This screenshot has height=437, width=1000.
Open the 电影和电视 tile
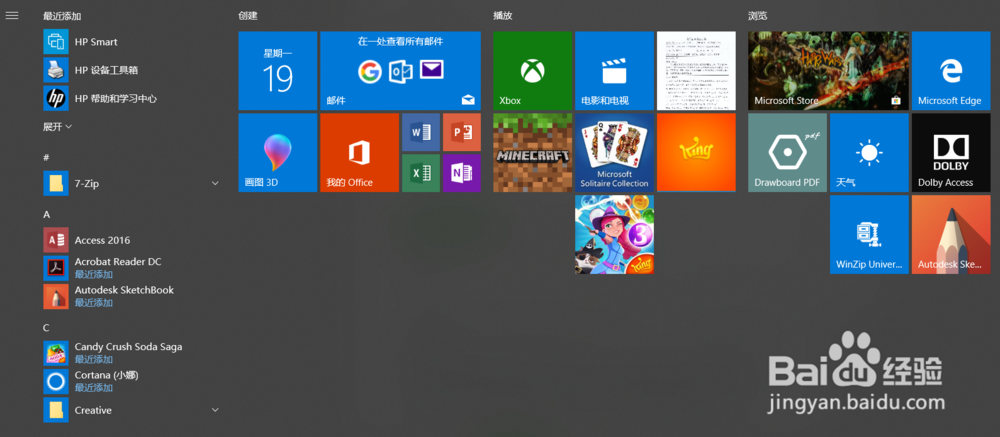point(614,71)
